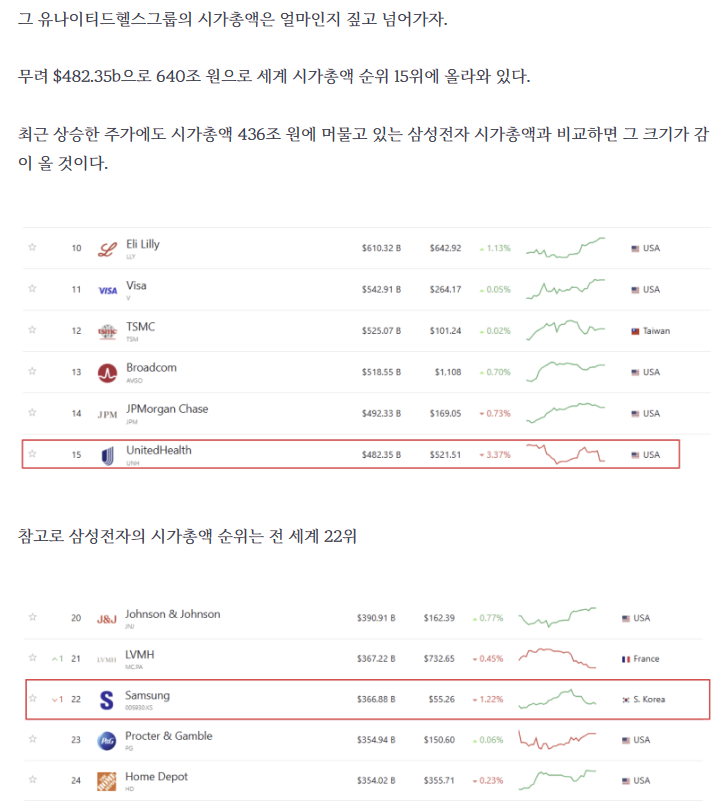Click the Samsung blue S logo

[106, 700]
